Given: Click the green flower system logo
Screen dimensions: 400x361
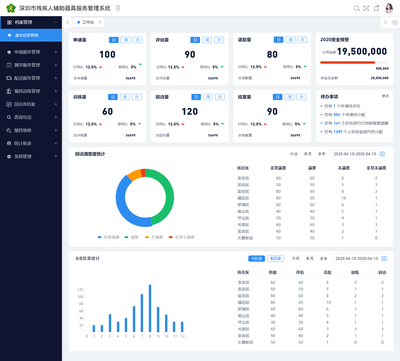Looking at the screenshot, I should click(x=11, y=8).
